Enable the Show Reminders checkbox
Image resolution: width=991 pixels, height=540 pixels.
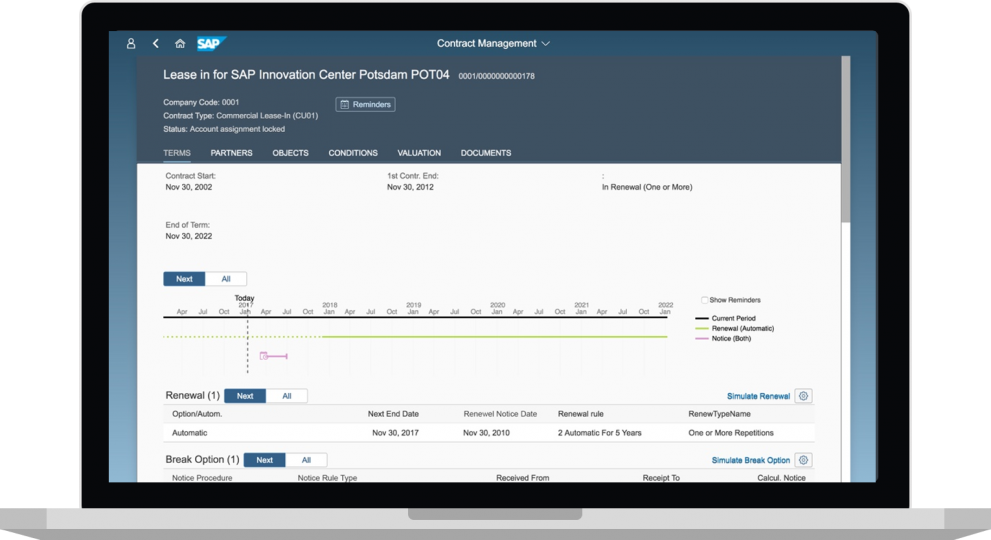coord(704,300)
